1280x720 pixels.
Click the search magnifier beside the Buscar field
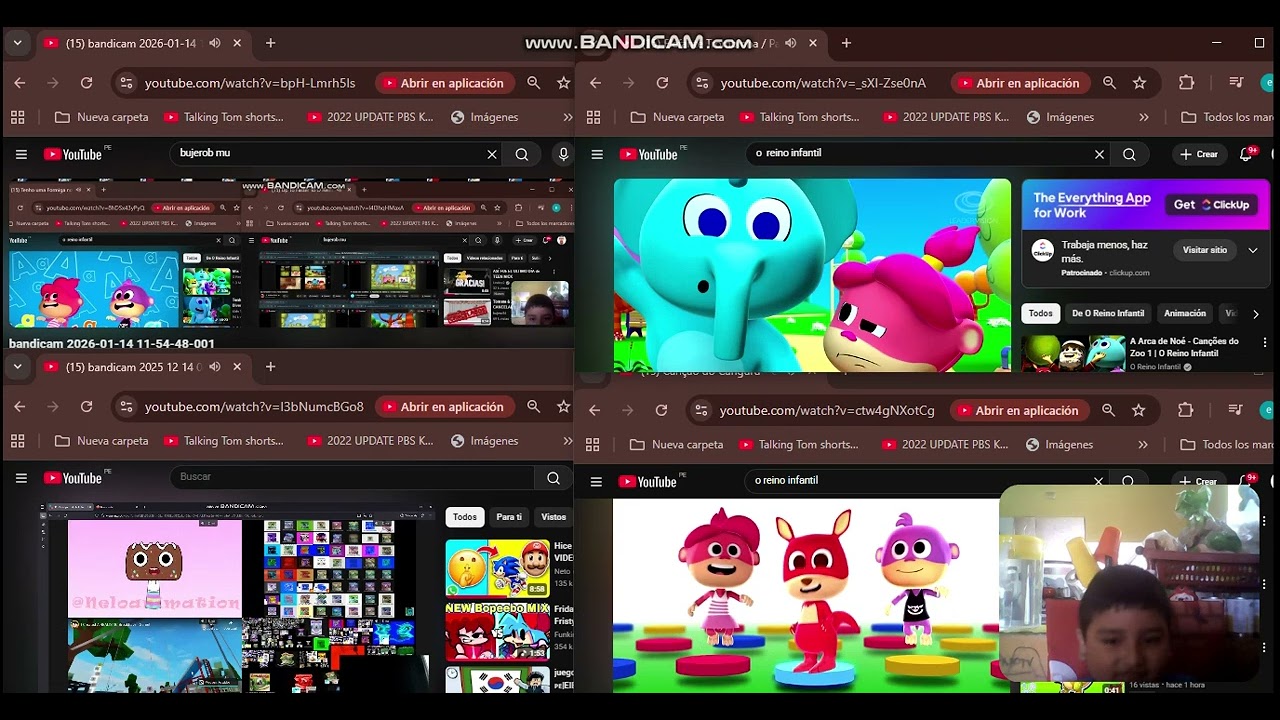553,478
